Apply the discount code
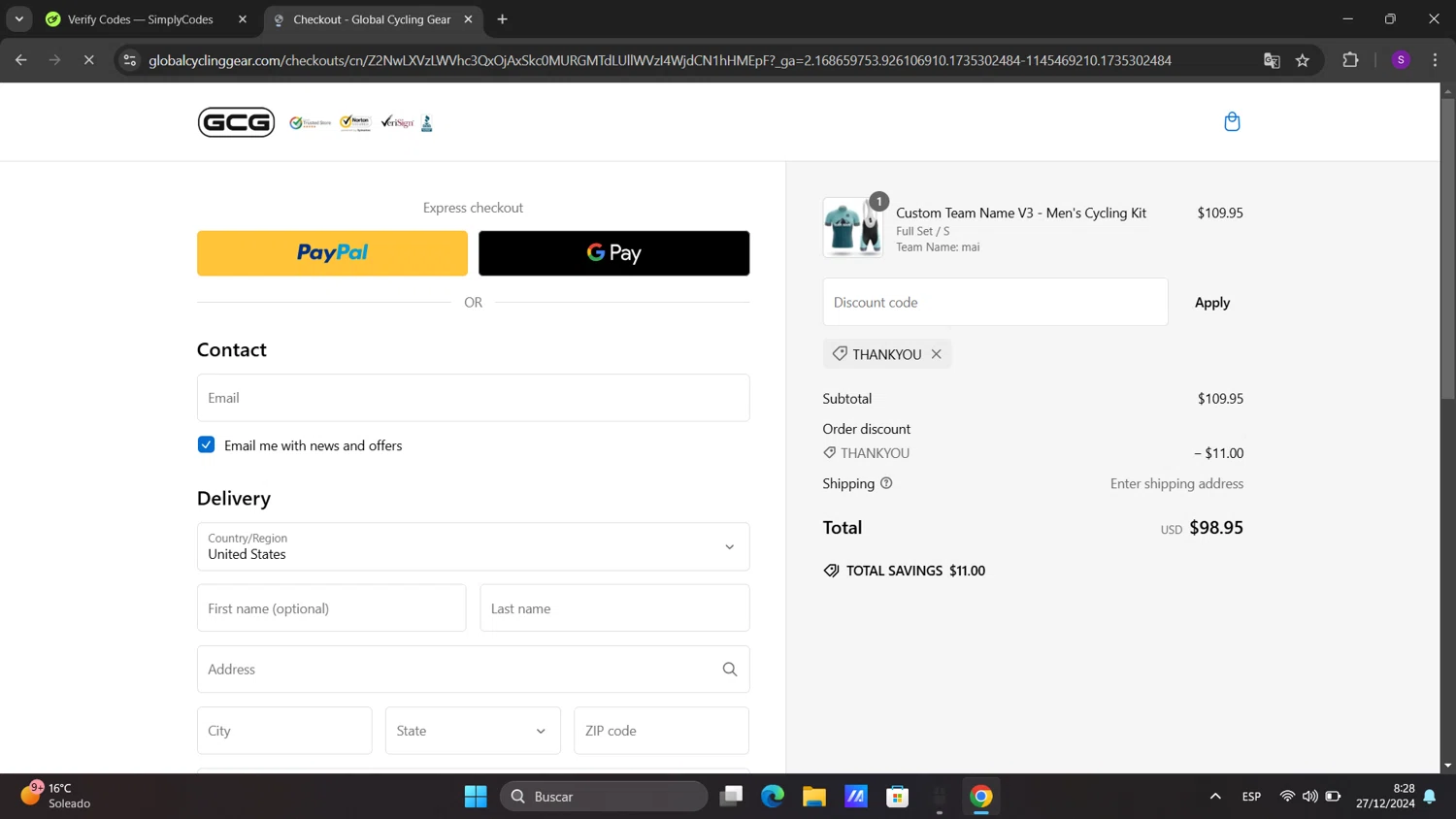Screen dimensions: 1456x819 [1211, 303]
